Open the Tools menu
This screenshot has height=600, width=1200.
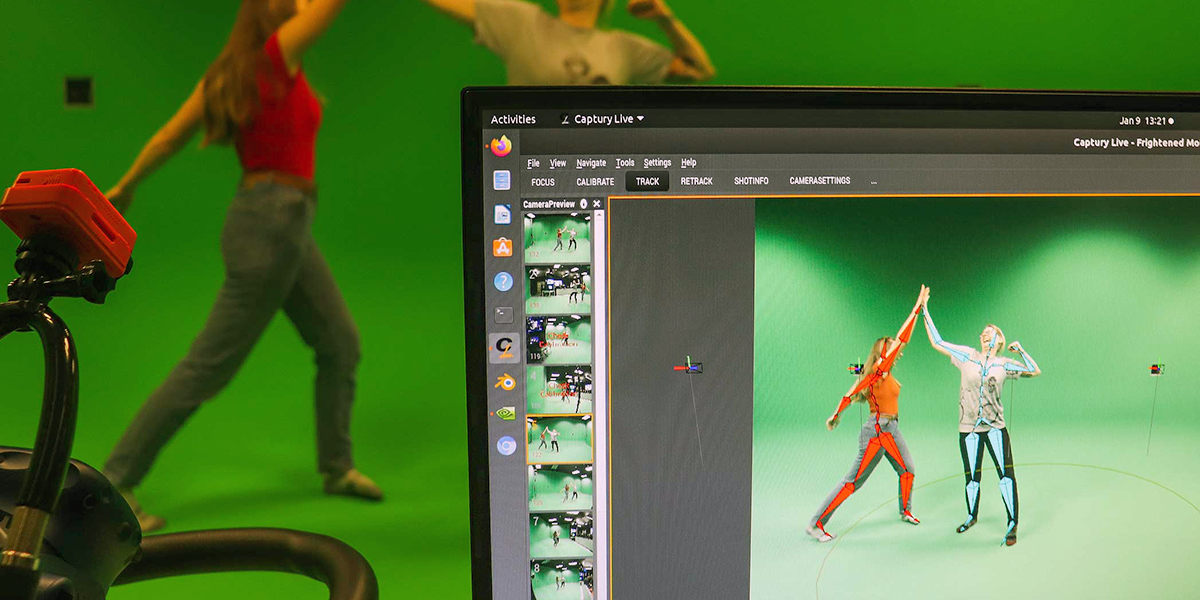625,163
